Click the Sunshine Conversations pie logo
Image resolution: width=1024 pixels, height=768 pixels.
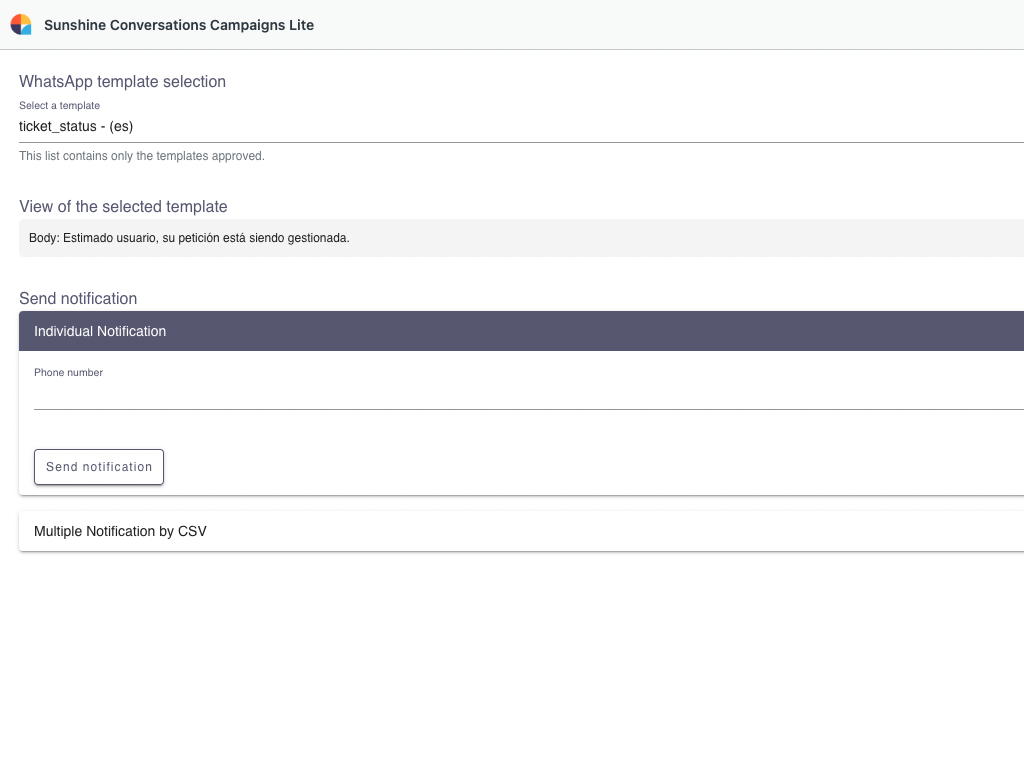click(x=21, y=24)
